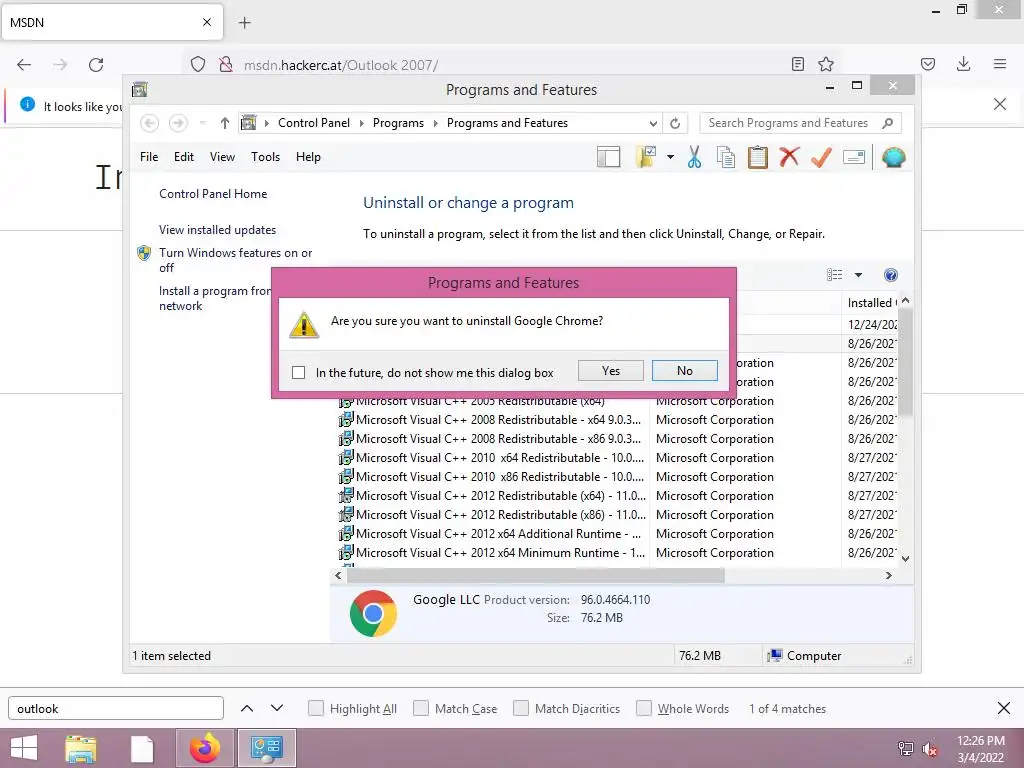Open the recent locations dropdown arrow
The height and width of the screenshot is (768, 1024).
(x=202, y=123)
